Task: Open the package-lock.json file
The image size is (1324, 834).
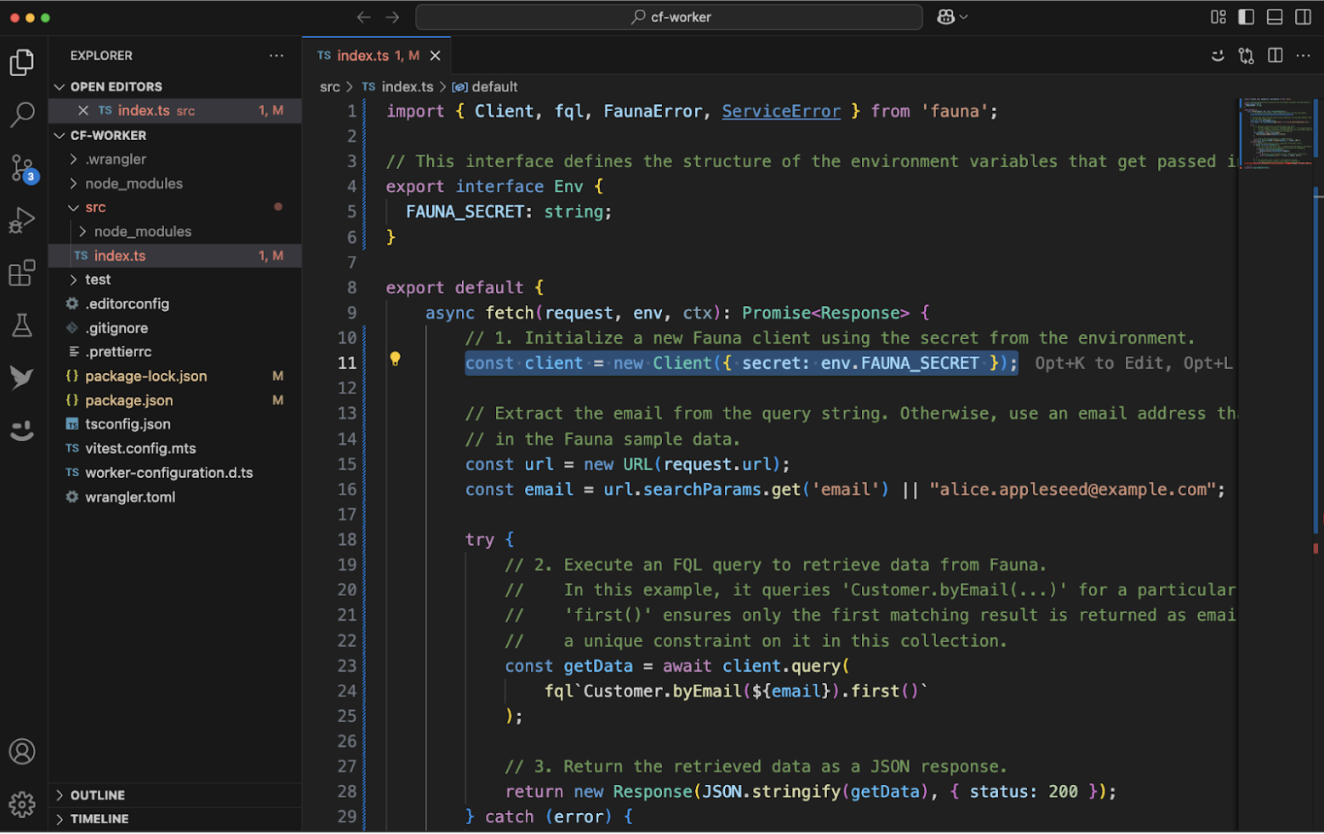Action: tap(175, 376)
